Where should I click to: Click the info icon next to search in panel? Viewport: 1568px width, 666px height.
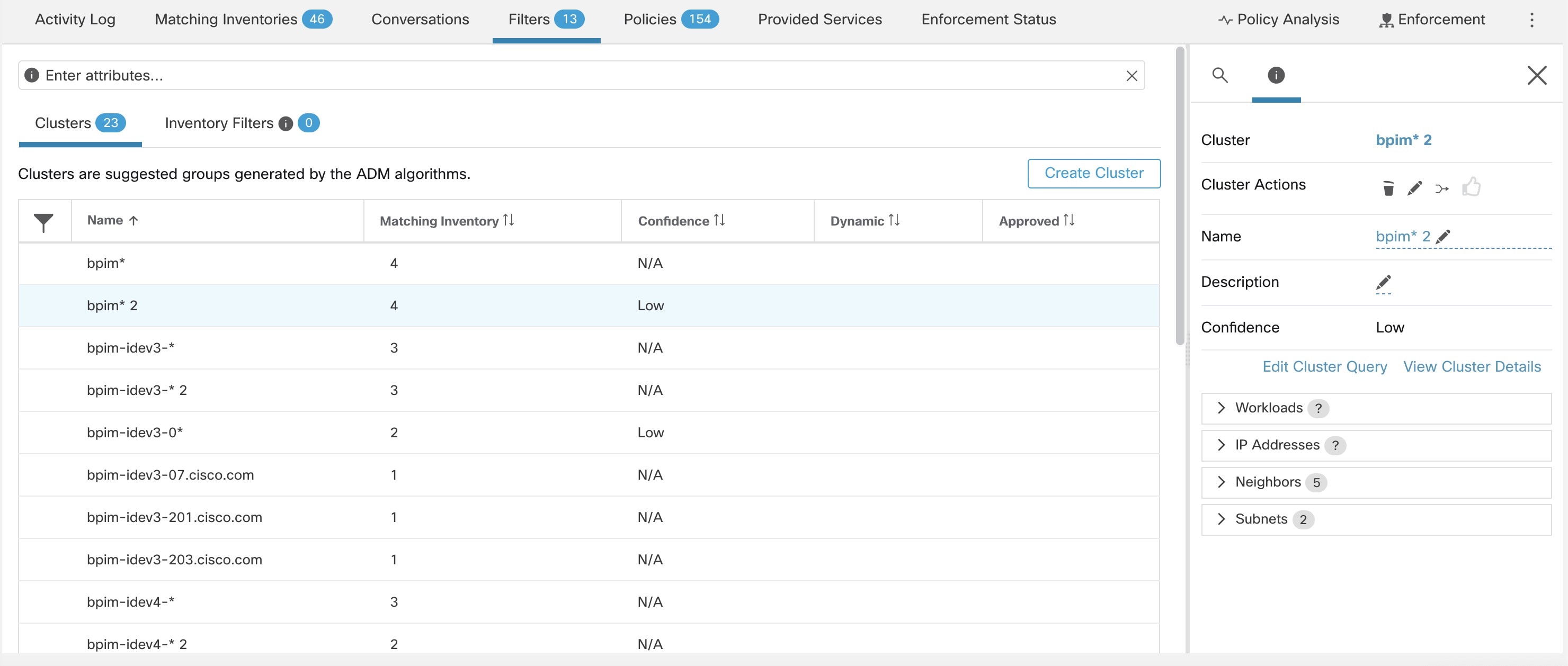1277,73
